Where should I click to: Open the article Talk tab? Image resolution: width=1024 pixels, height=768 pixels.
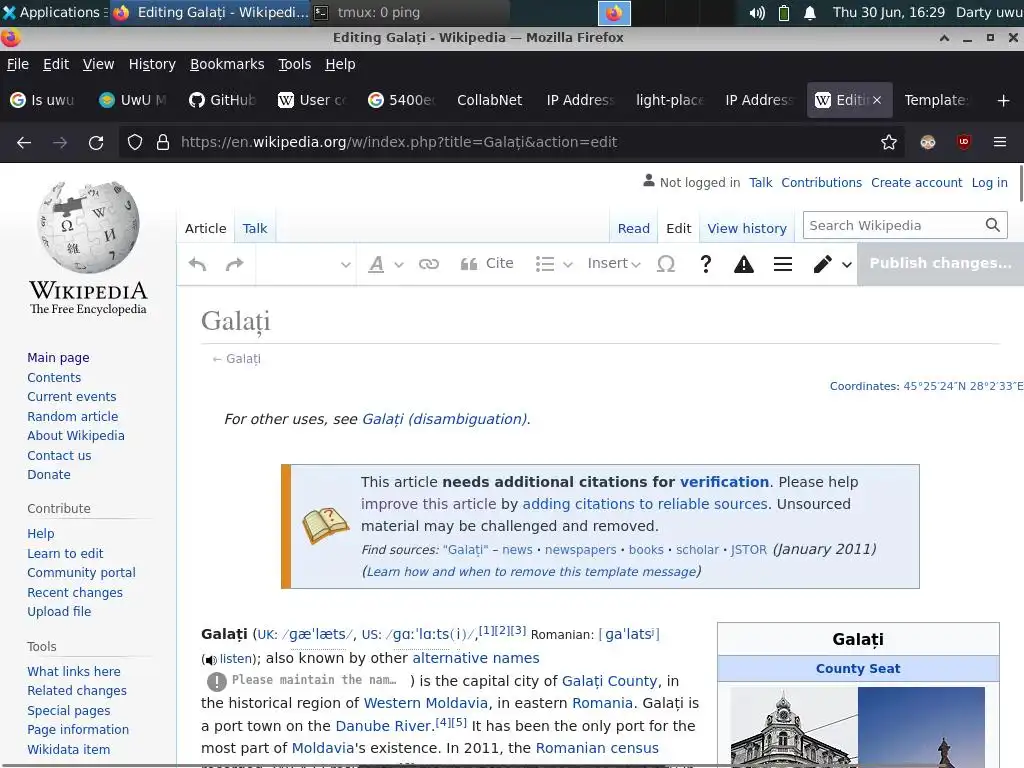coord(255,229)
